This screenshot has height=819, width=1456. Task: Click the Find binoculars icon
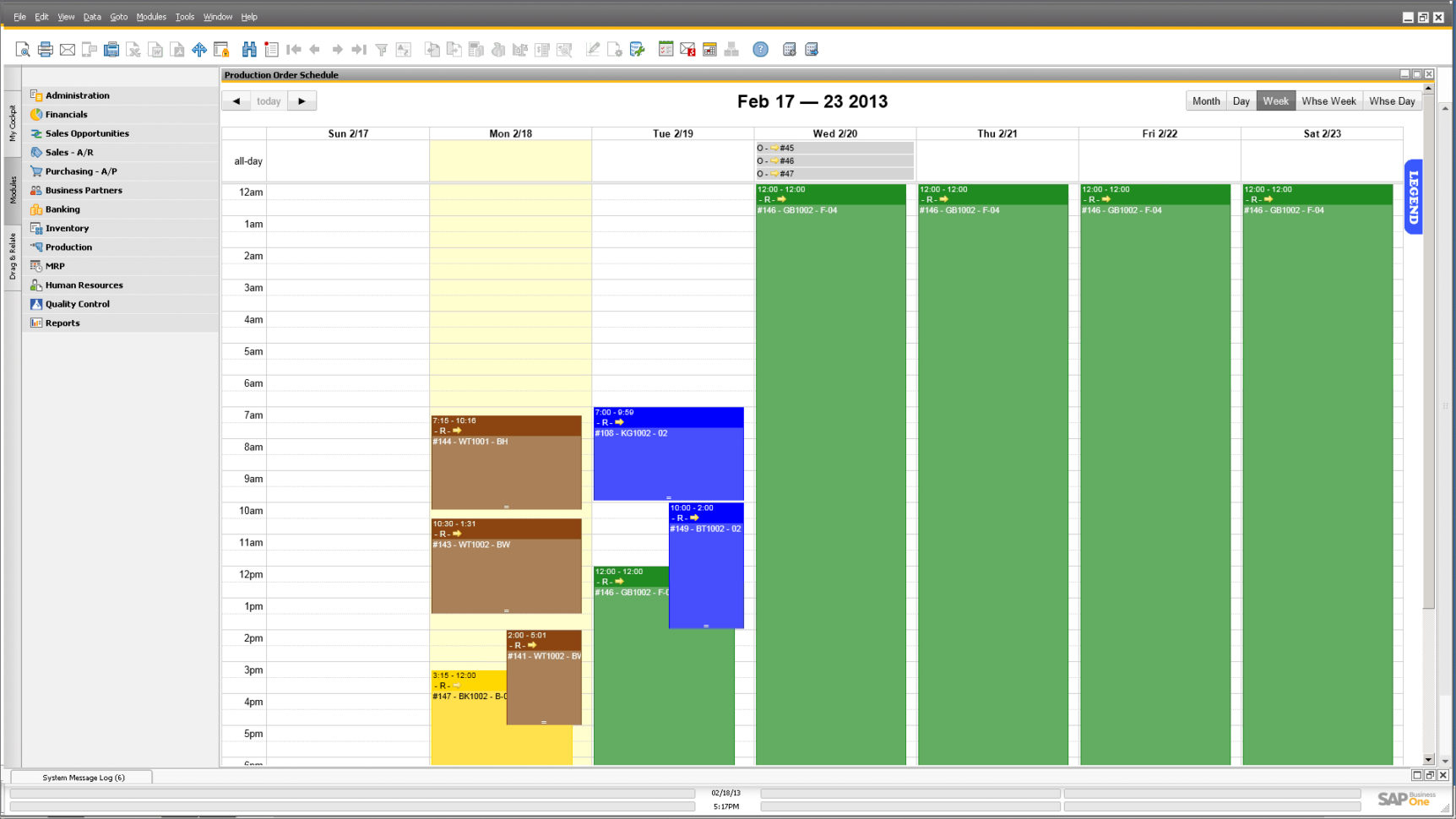[250, 49]
